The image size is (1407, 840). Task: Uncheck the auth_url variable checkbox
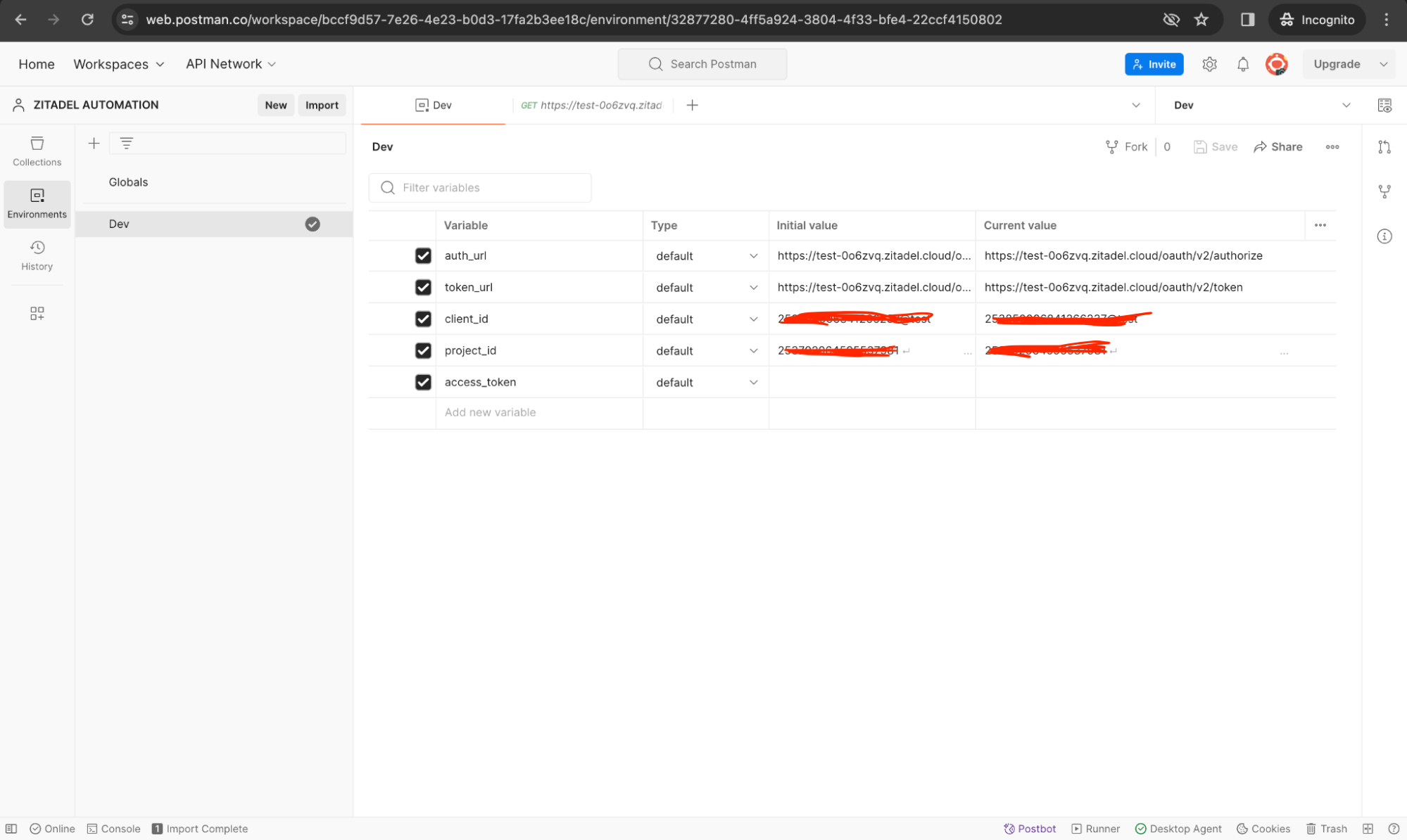423,255
